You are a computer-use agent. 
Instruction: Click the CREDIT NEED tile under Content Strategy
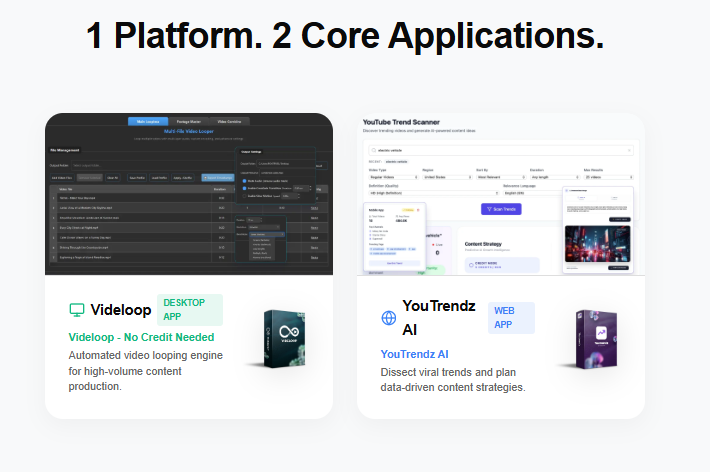click(502, 265)
